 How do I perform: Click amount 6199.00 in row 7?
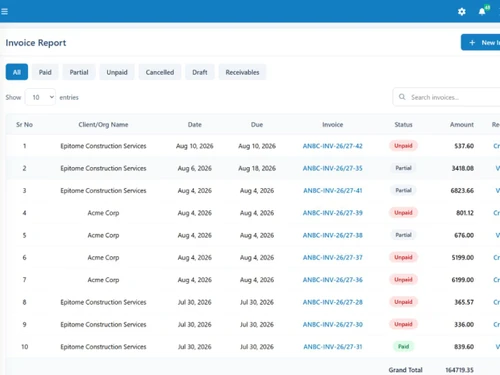coord(463,280)
